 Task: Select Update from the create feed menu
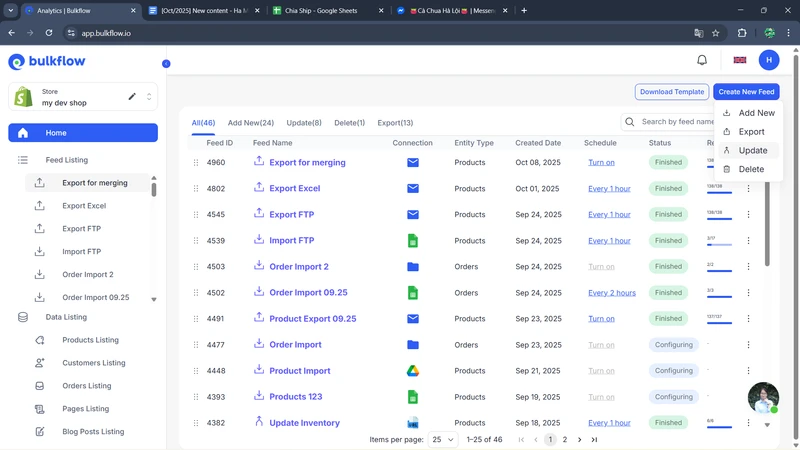click(x=752, y=151)
